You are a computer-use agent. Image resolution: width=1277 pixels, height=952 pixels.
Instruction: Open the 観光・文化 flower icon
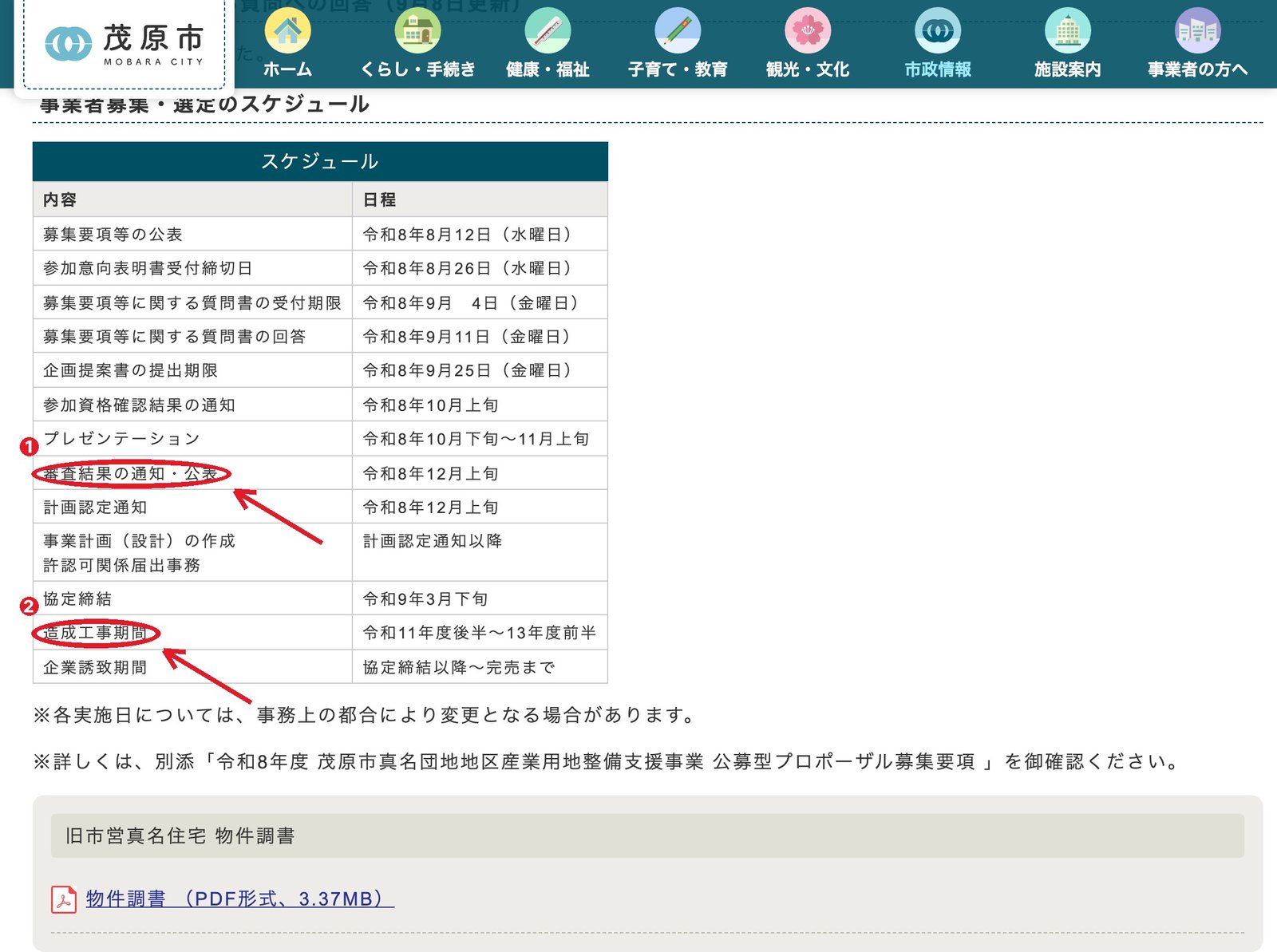(808, 30)
